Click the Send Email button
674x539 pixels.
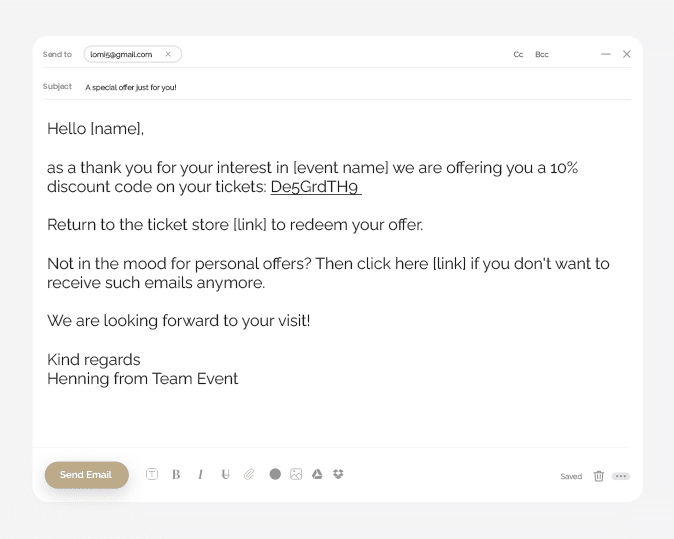pos(86,475)
